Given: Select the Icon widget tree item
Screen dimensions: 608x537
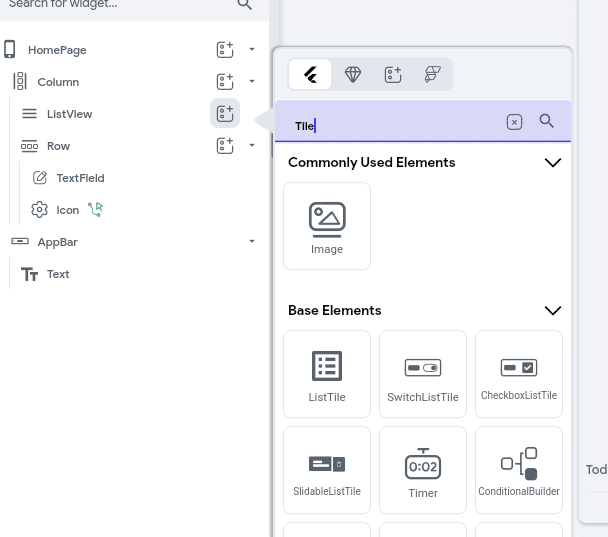Looking at the screenshot, I should pos(67,210).
